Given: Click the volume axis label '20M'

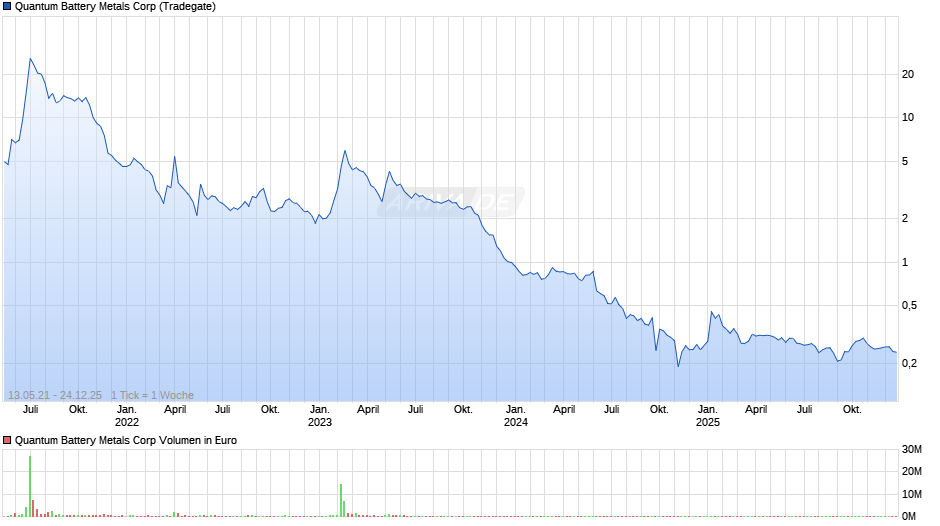Looking at the screenshot, I should [x=912, y=471].
